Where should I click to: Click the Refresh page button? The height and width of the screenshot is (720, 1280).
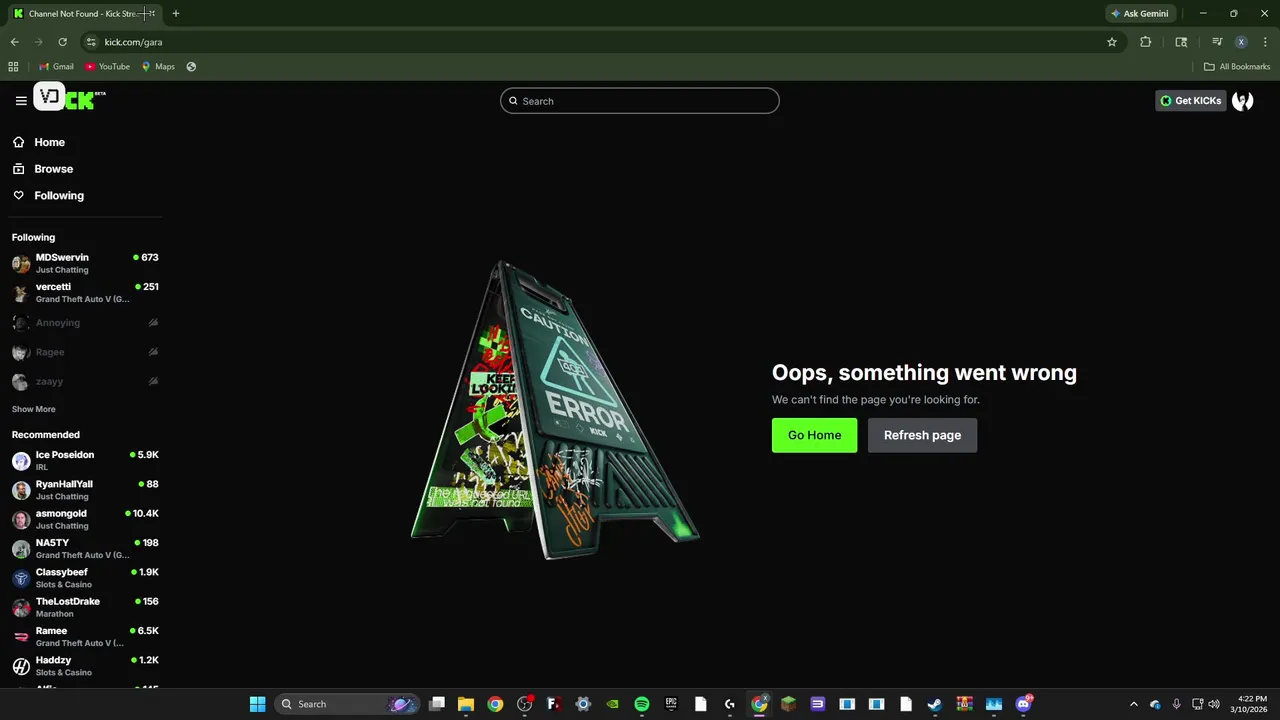click(x=922, y=435)
